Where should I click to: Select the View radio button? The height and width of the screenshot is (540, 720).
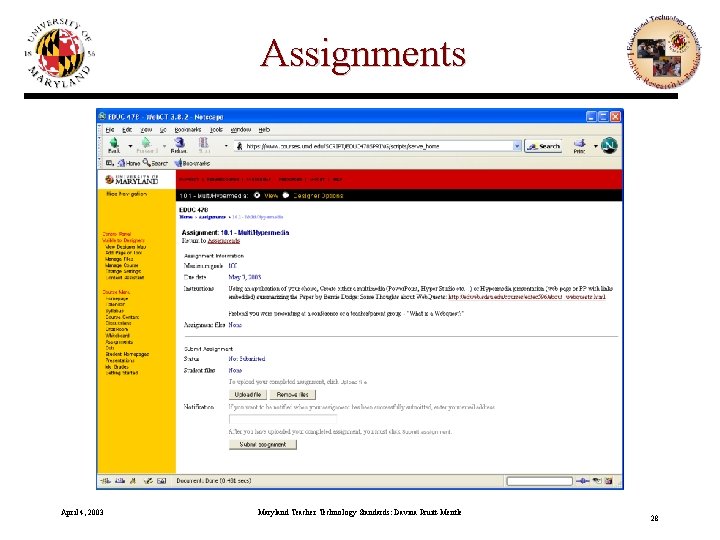(x=257, y=195)
